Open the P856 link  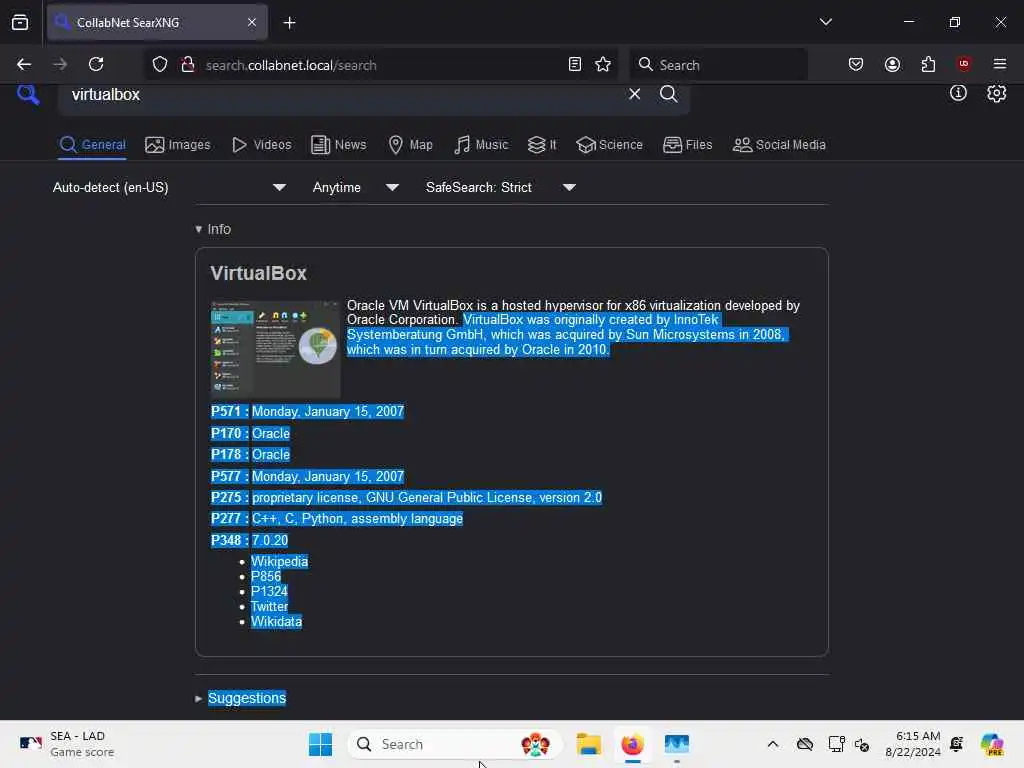click(266, 577)
